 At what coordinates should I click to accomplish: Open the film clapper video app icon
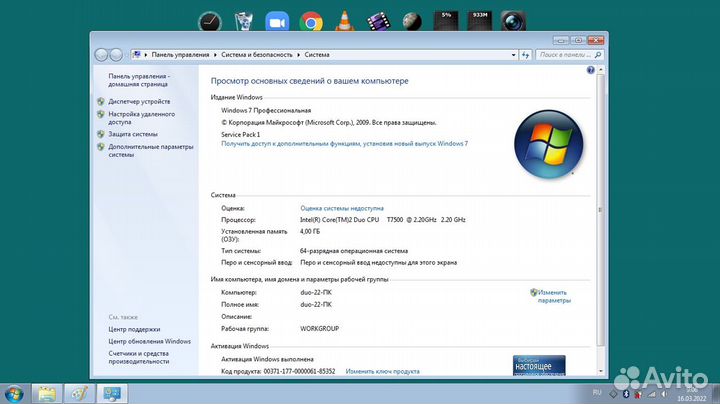[x=378, y=22]
